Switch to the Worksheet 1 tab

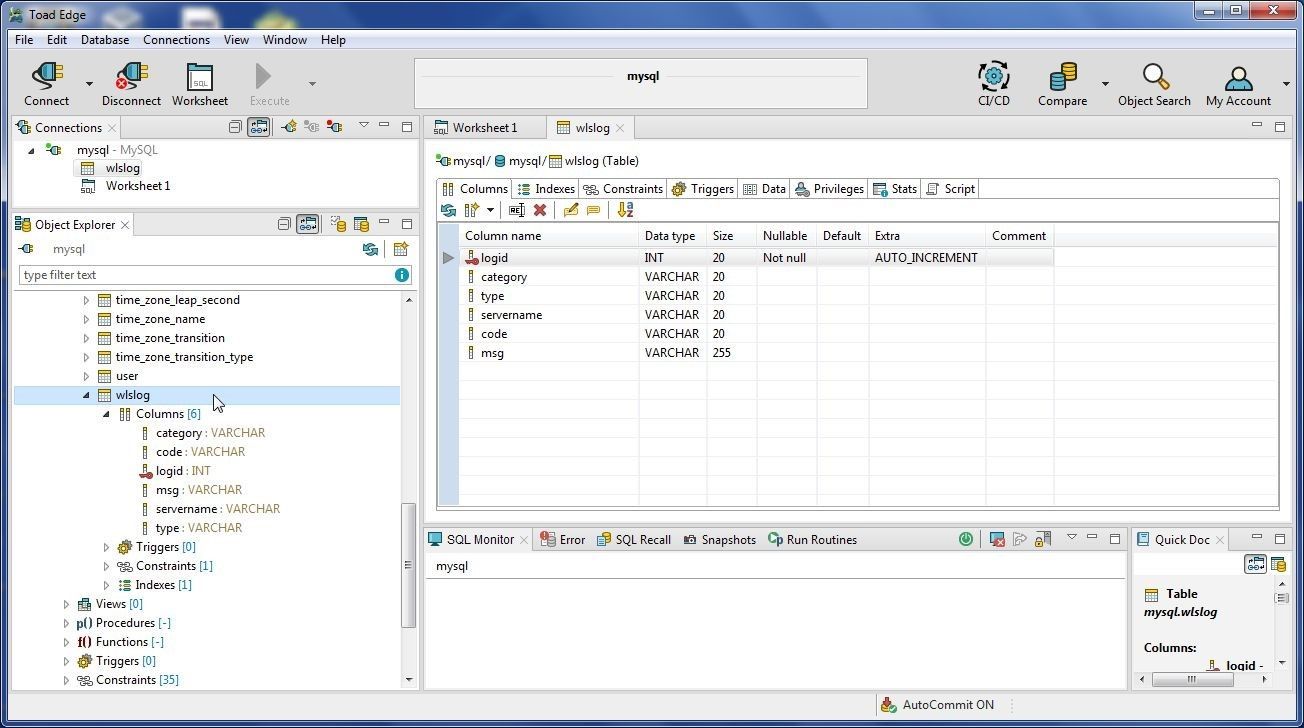pos(485,127)
